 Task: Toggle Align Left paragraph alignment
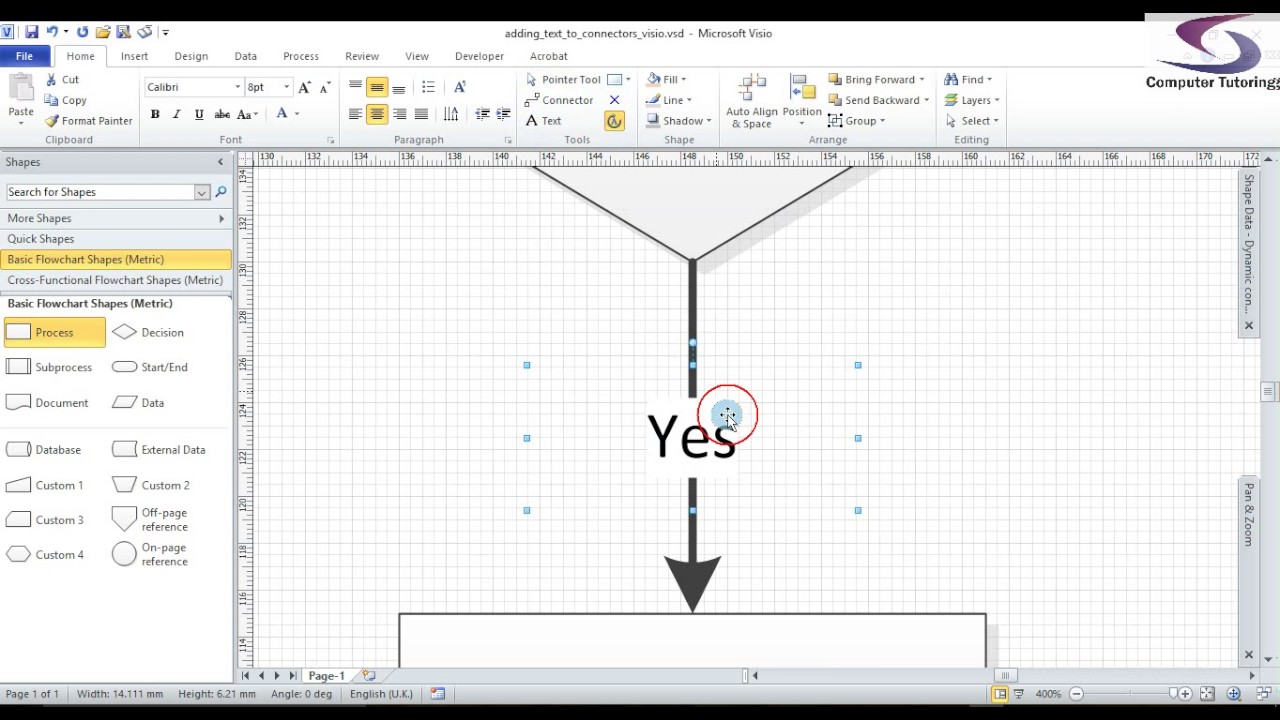(355, 114)
